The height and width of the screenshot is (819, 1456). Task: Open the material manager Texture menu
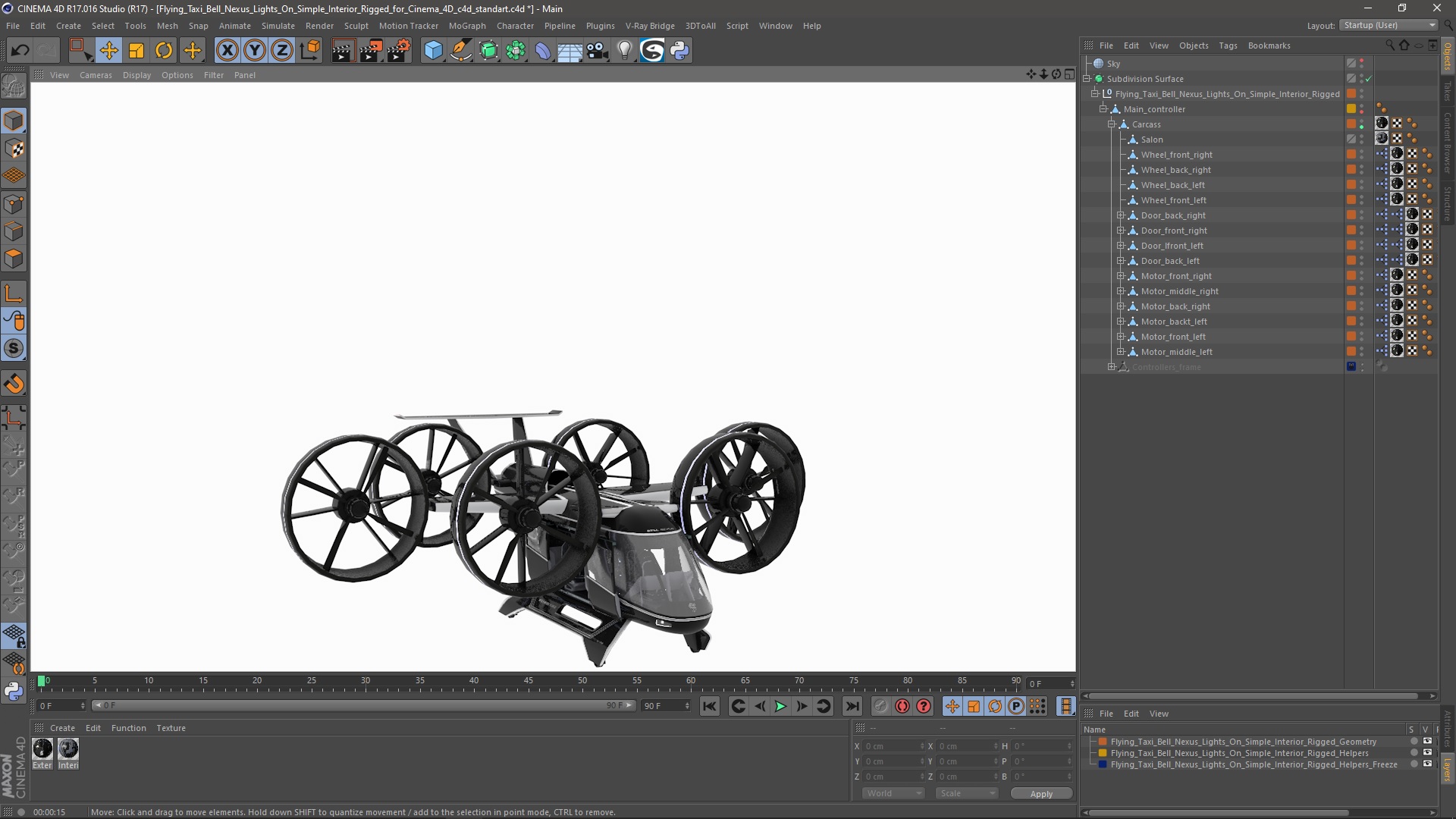pyautogui.click(x=171, y=728)
